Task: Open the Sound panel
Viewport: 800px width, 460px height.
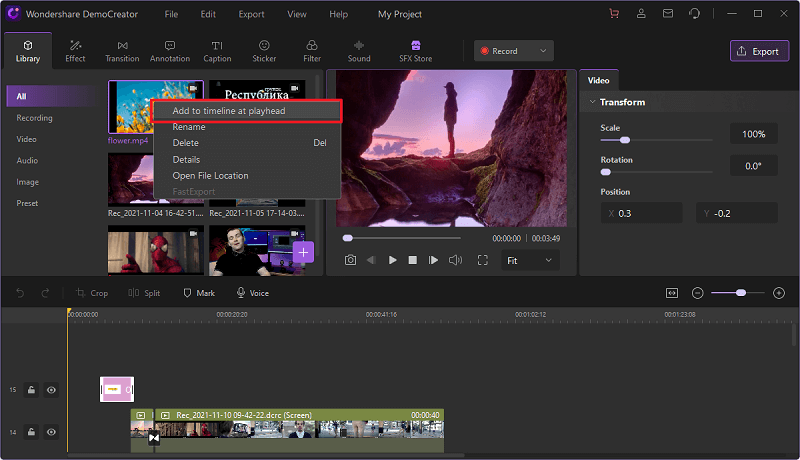Action: pos(359,51)
